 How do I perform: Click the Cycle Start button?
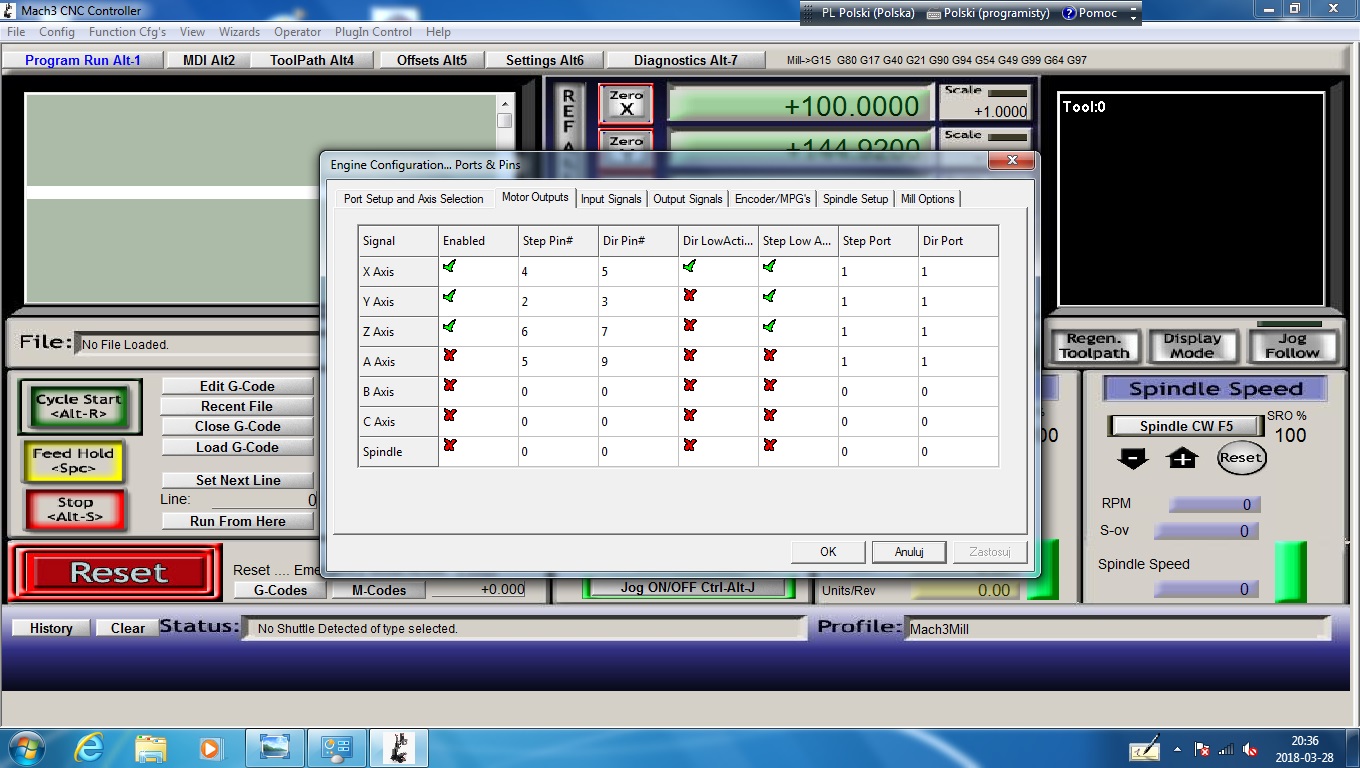pyautogui.click(x=79, y=406)
